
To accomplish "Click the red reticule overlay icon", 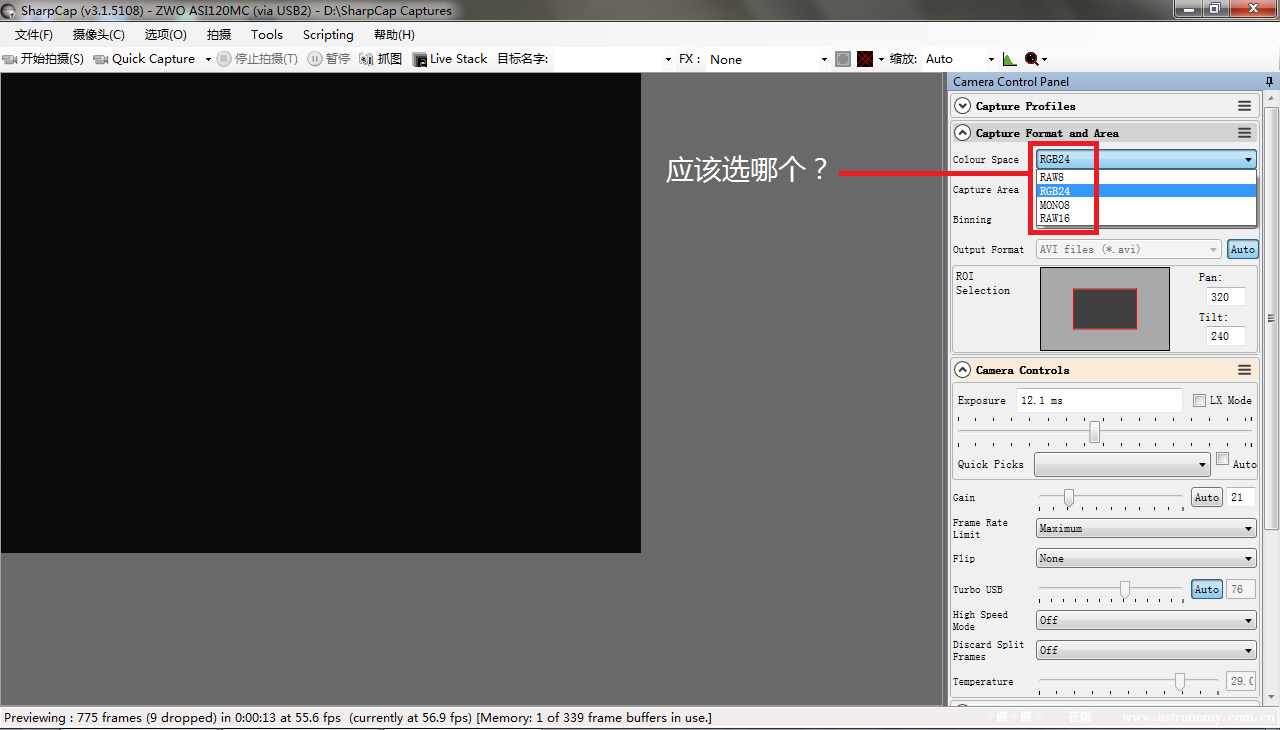I will click(x=865, y=59).
